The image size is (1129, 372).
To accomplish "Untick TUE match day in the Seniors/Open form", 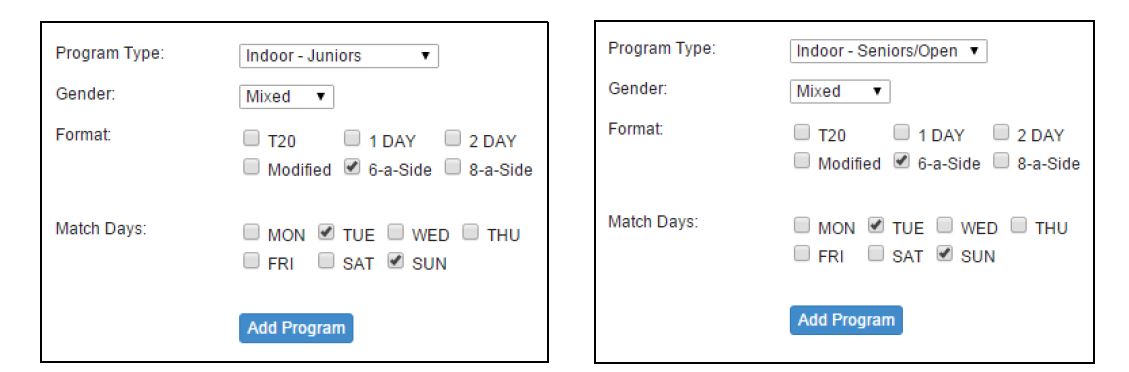I will (x=876, y=226).
